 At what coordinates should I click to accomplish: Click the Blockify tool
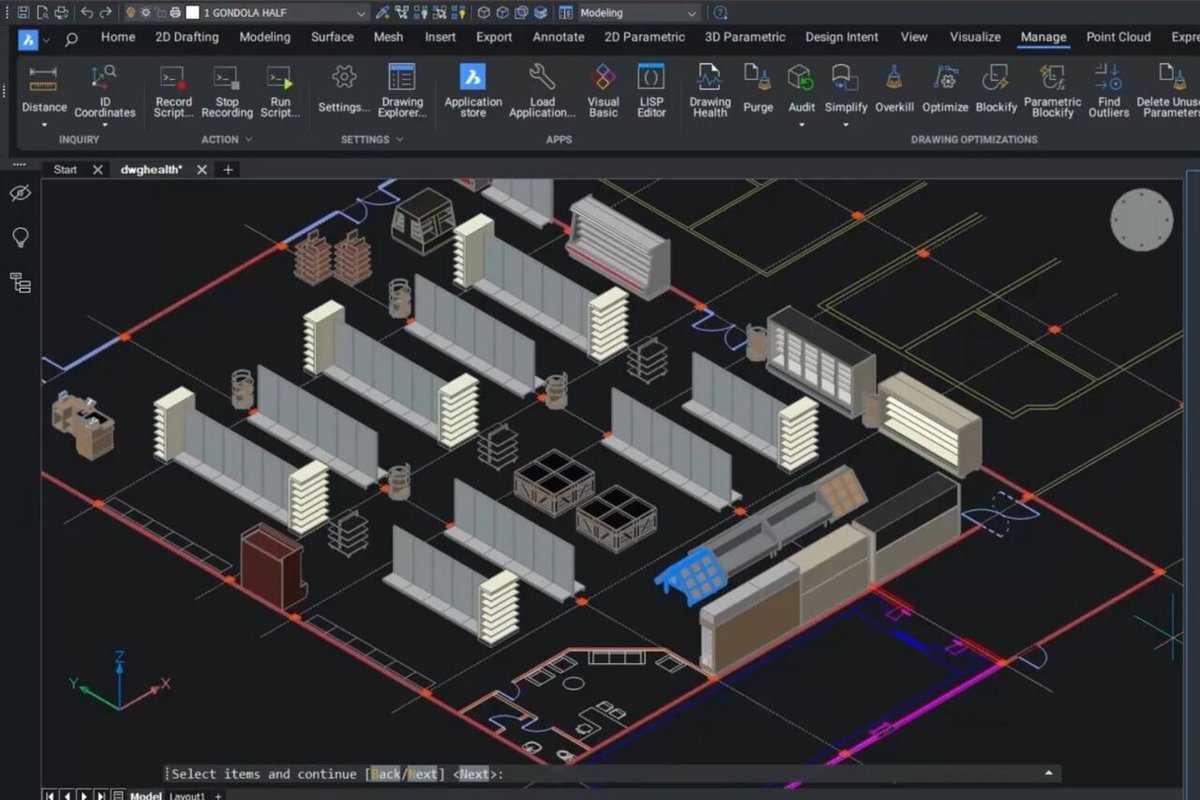click(x=995, y=90)
